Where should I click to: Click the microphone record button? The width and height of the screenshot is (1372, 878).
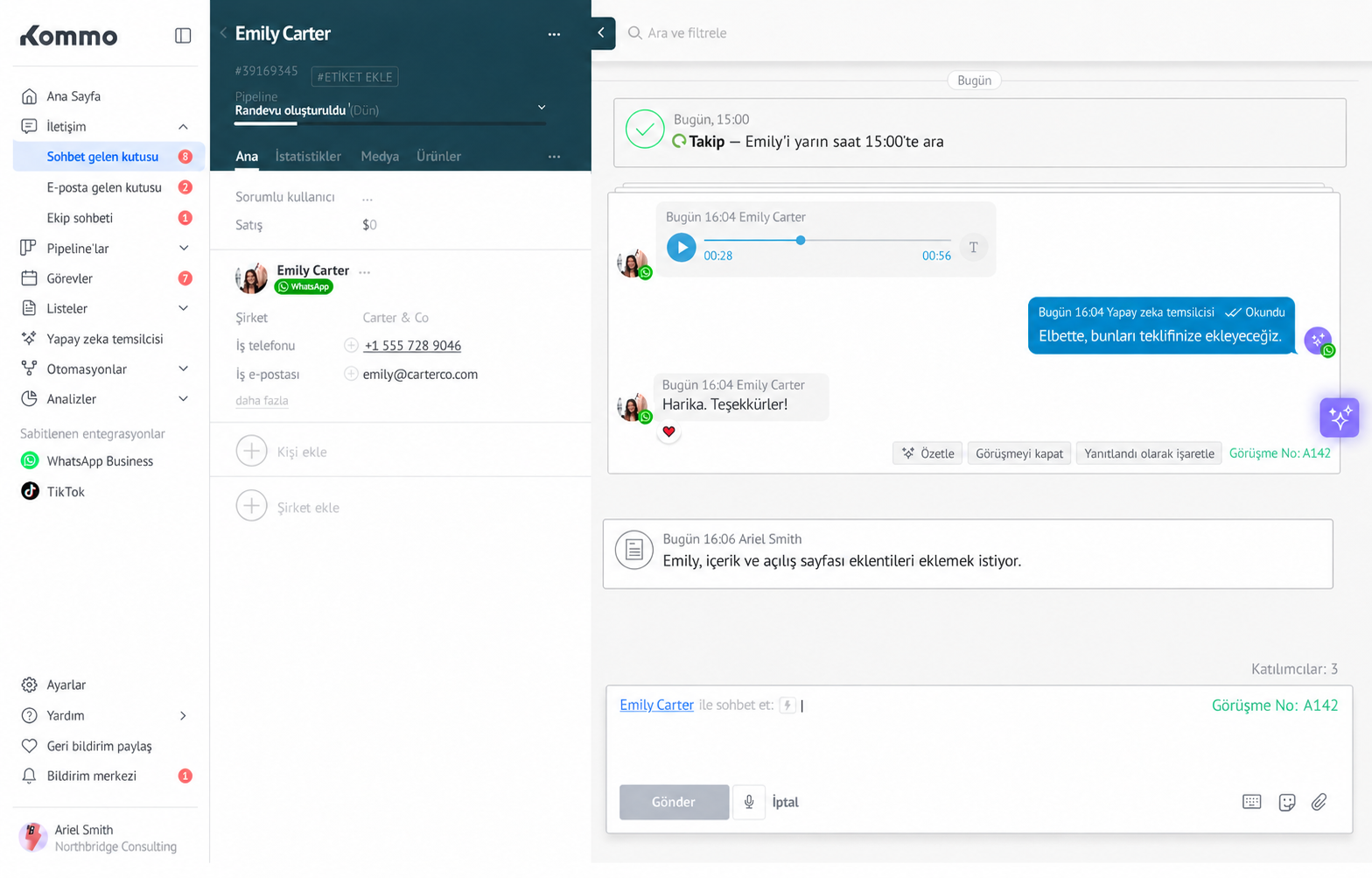(x=749, y=802)
